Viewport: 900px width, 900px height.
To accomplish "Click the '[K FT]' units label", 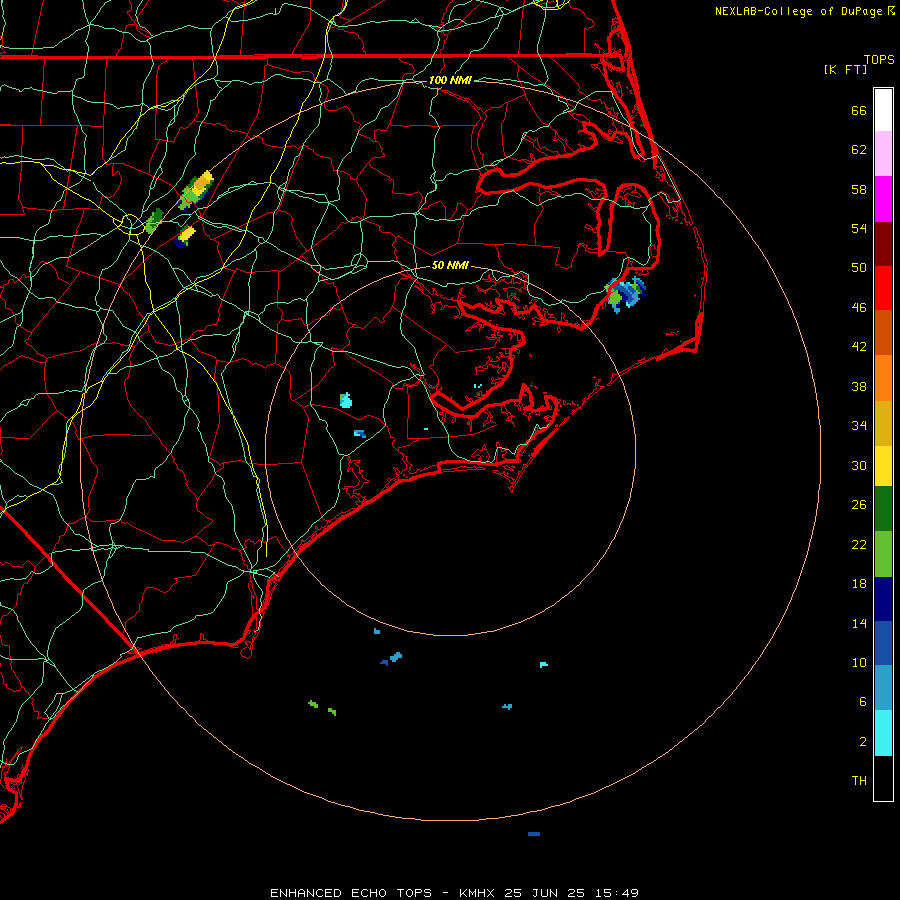I will 845,69.
